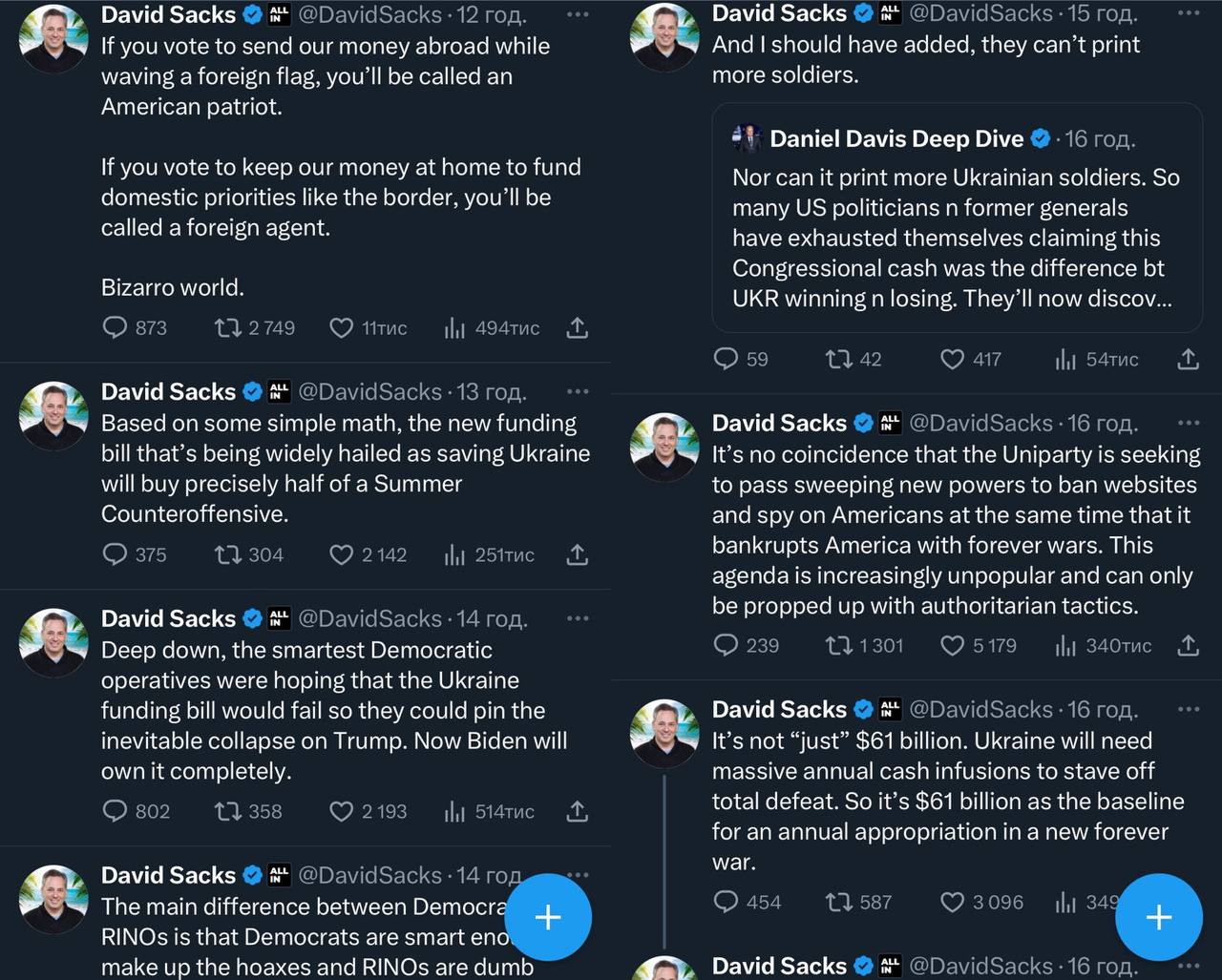Reply to the "Bizarro world" tweet
Viewport: 1222px width, 980px height.
[116, 328]
